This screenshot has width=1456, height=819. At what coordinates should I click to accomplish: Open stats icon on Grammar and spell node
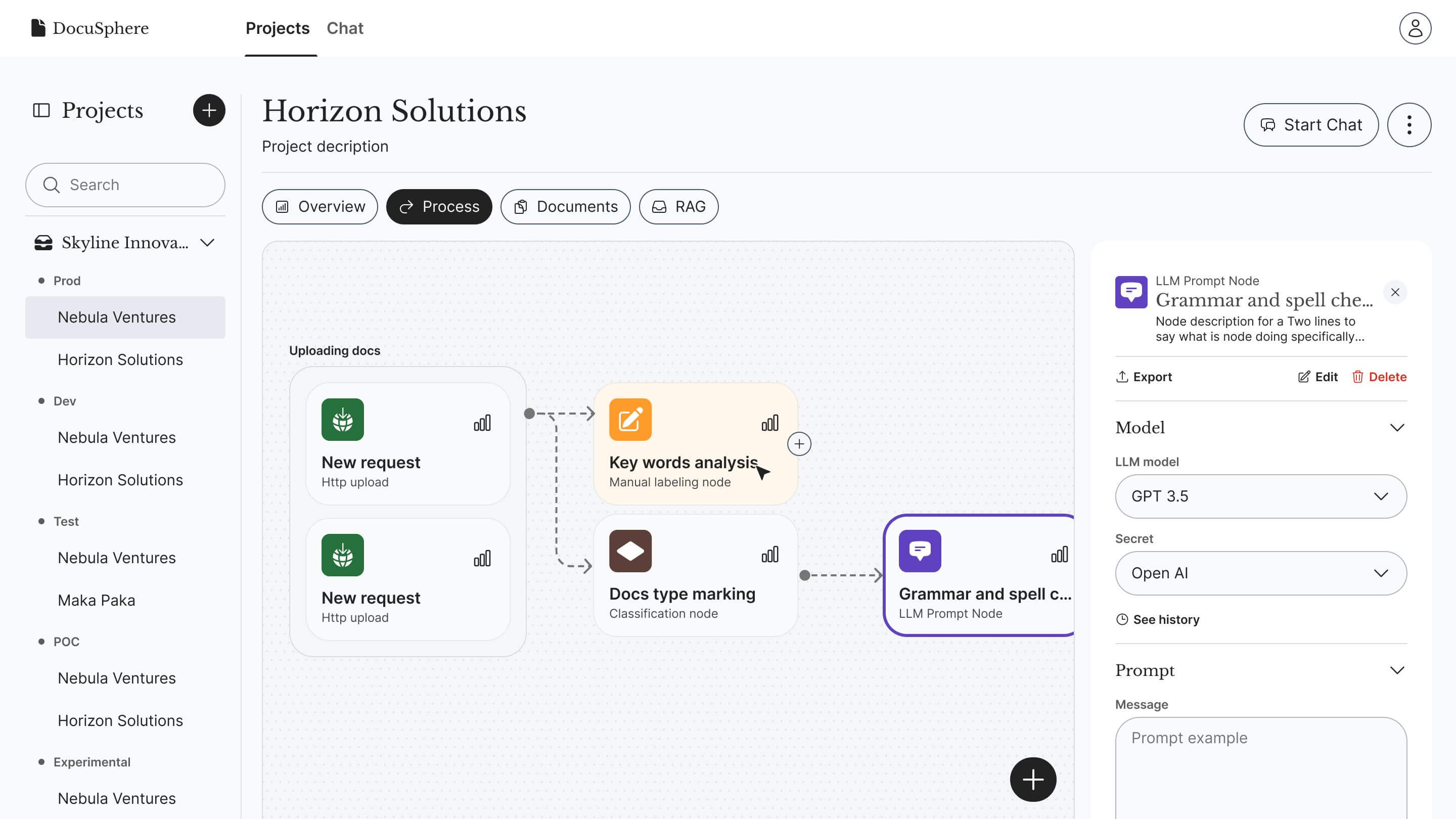click(x=1059, y=555)
